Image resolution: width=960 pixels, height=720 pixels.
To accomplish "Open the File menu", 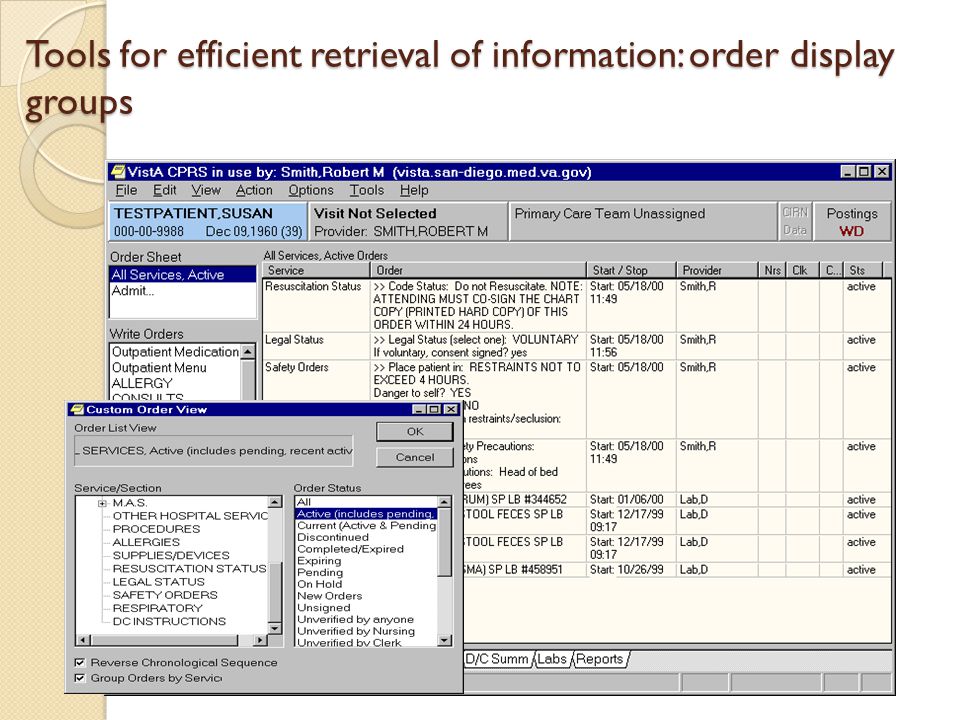I will [x=126, y=190].
